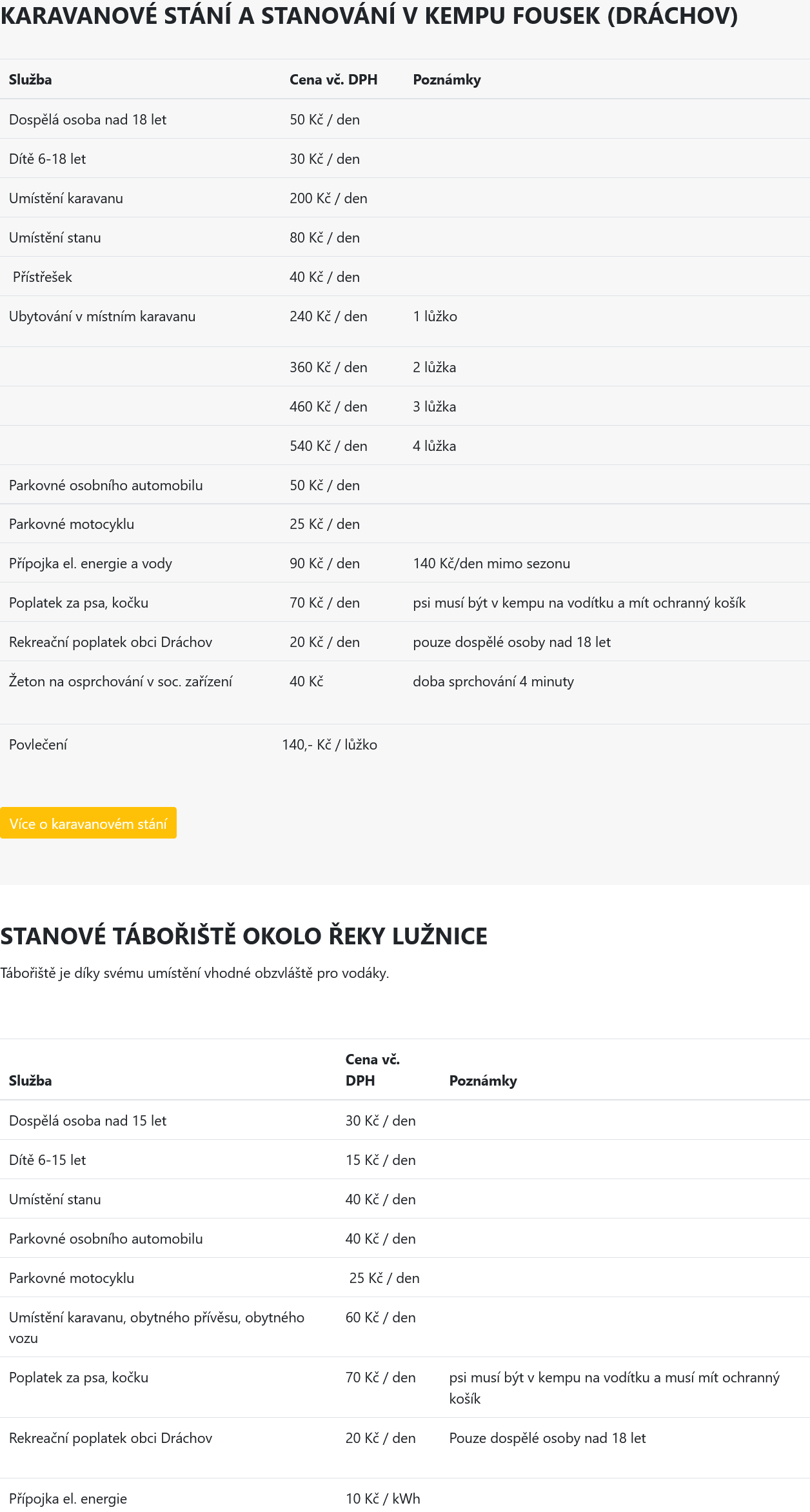Viewport: 810px width, 1512px height.
Task: Click the '2 lůžka' note cell
Action: 434,367
